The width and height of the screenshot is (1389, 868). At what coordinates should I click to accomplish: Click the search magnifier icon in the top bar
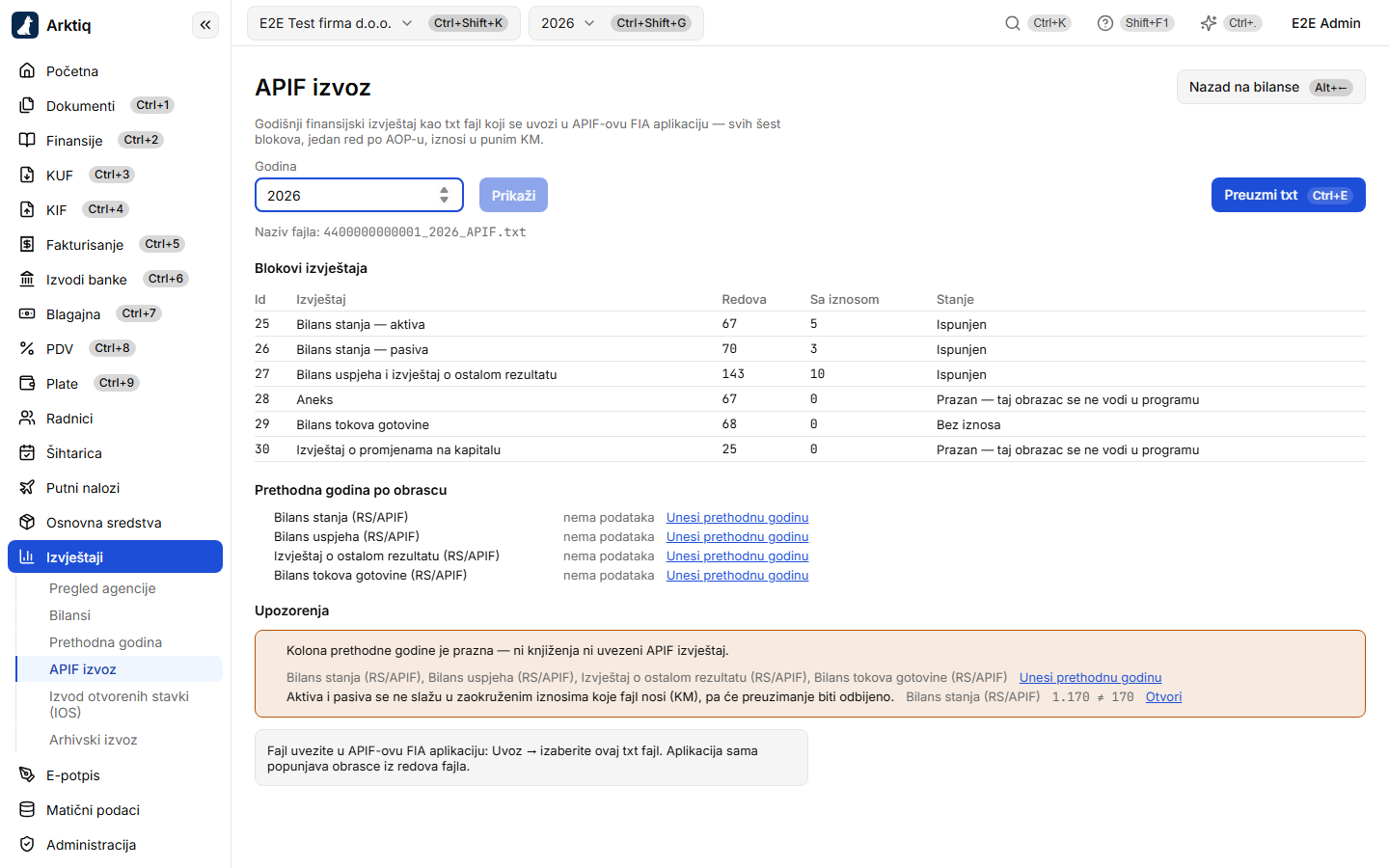coord(1012,23)
